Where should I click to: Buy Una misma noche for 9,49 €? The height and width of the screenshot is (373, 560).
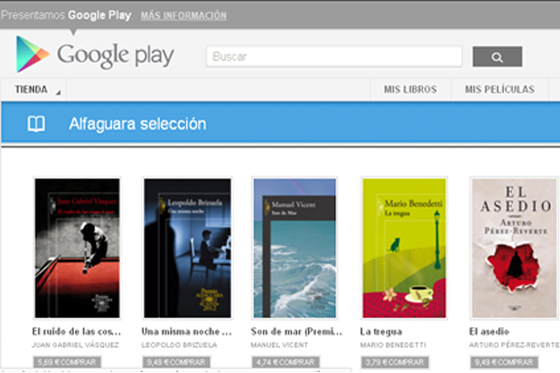176,362
